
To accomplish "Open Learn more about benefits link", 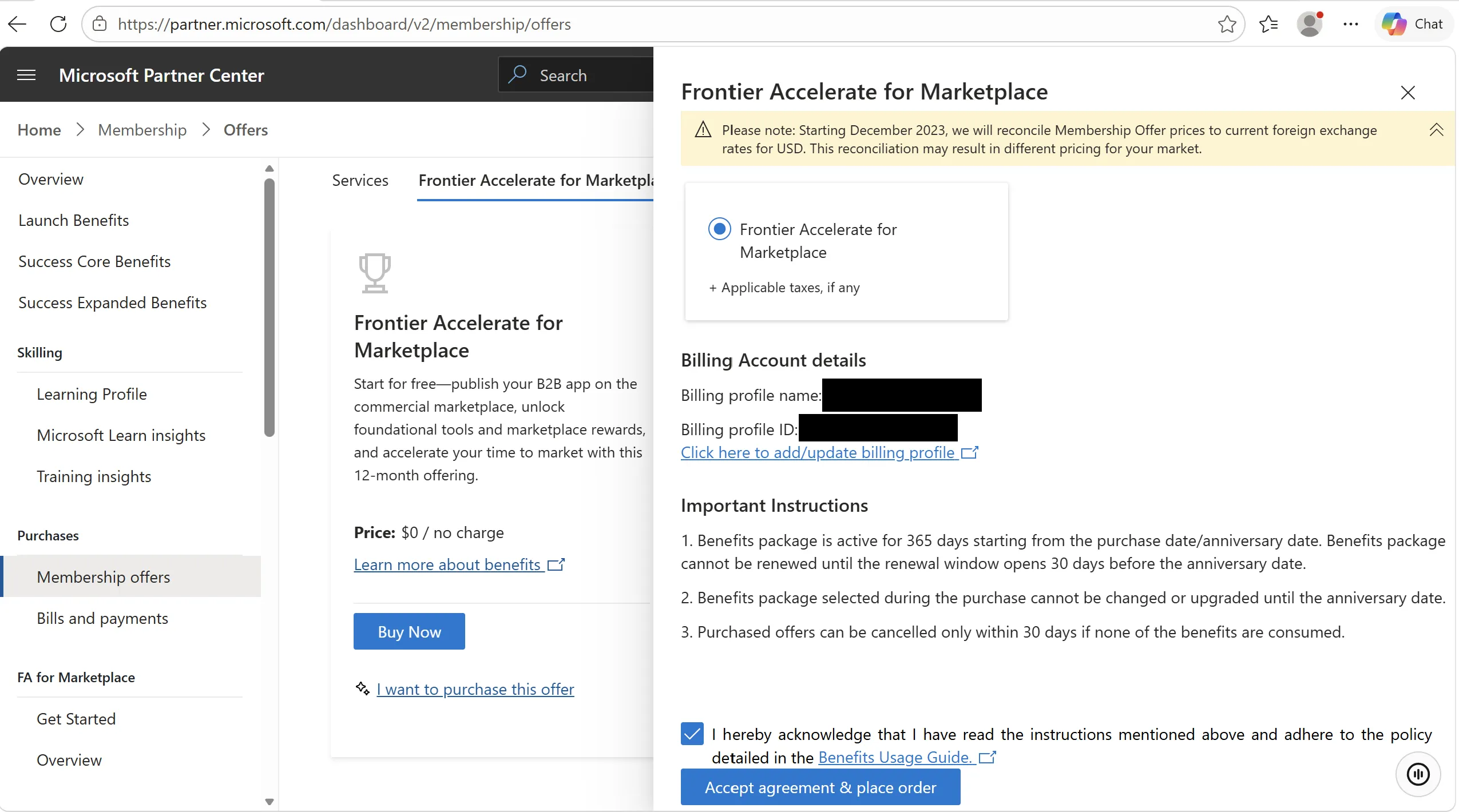I will point(459,564).
